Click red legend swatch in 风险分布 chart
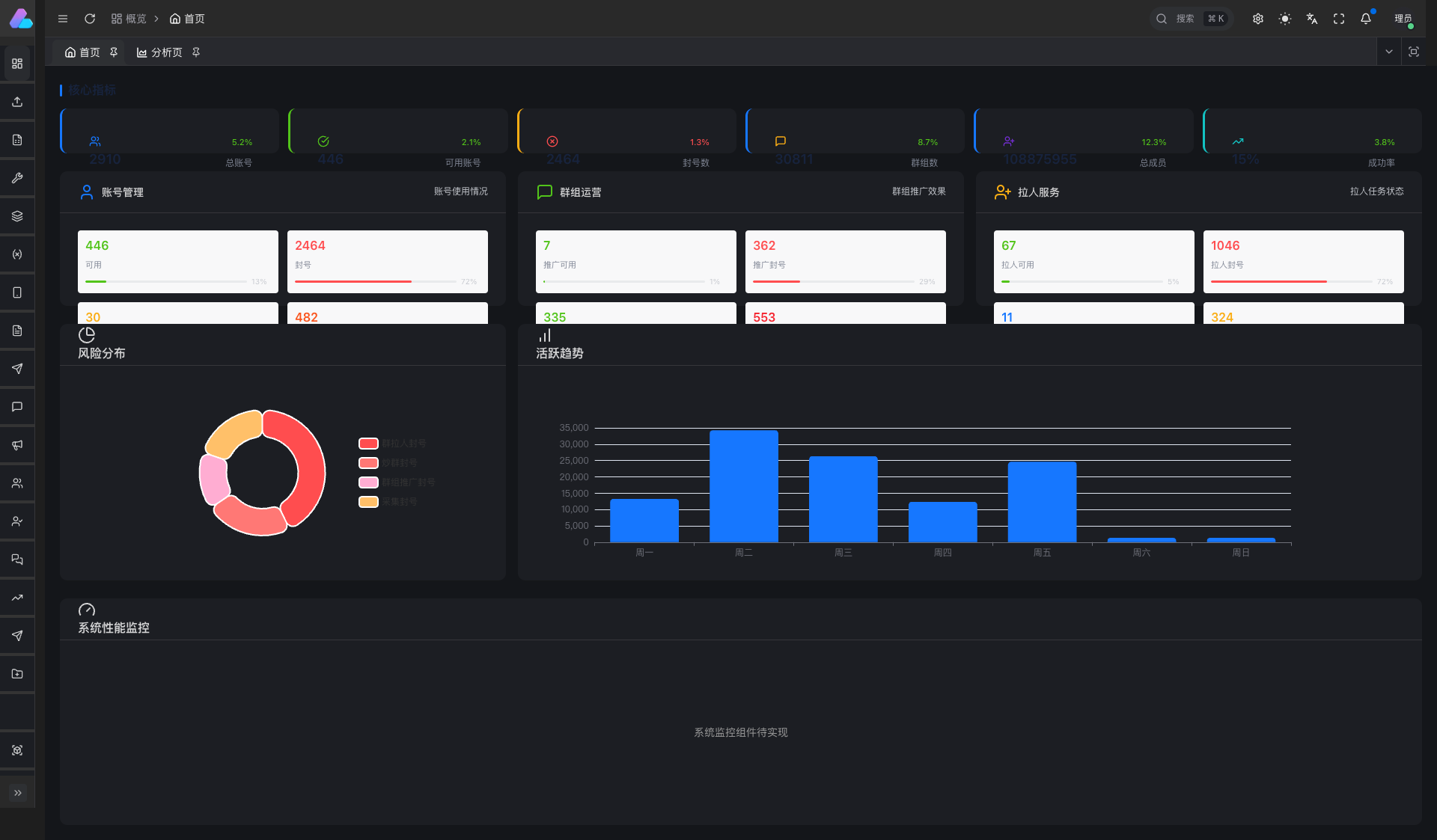The height and width of the screenshot is (840, 1437). (x=368, y=444)
